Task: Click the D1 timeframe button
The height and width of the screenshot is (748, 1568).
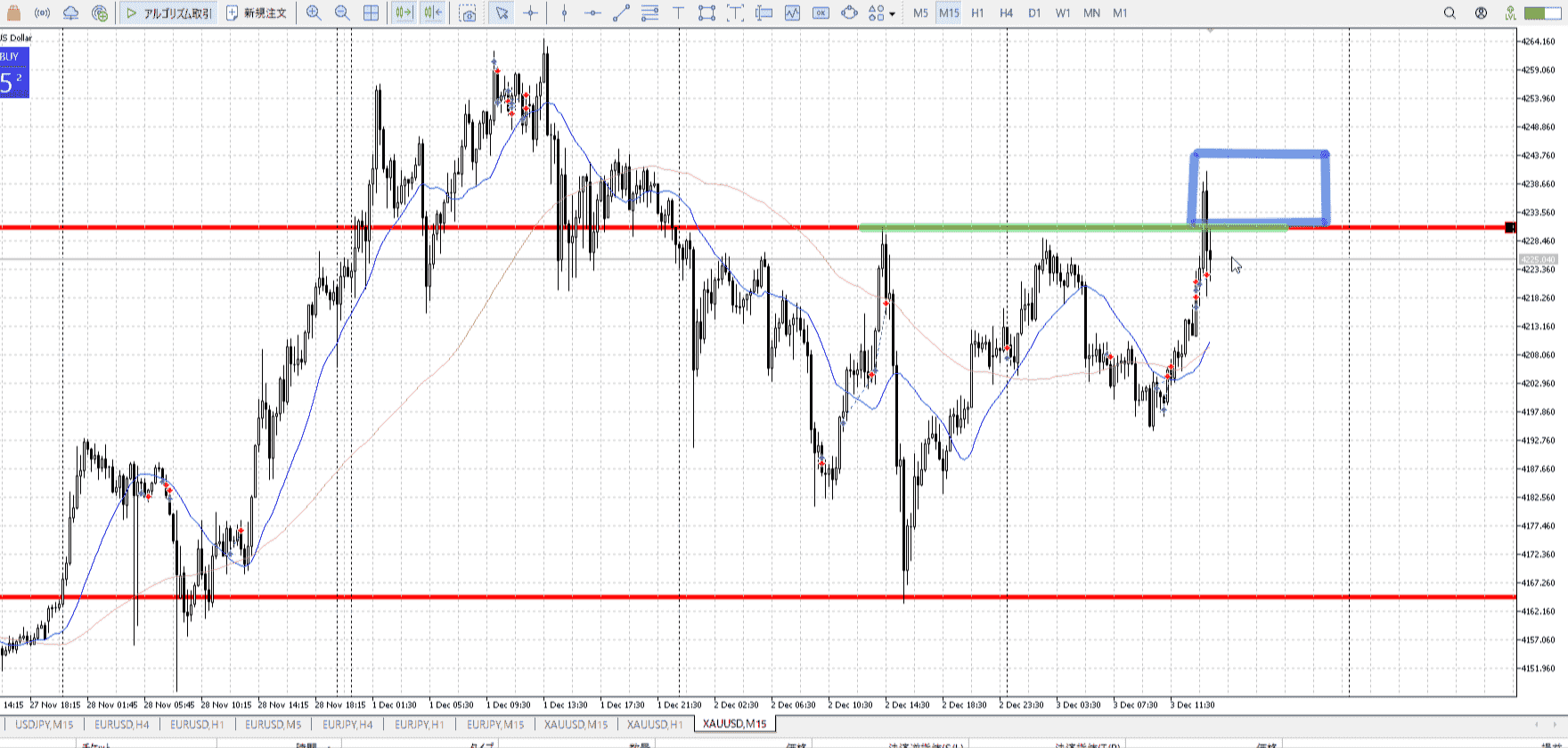Action: point(1034,13)
